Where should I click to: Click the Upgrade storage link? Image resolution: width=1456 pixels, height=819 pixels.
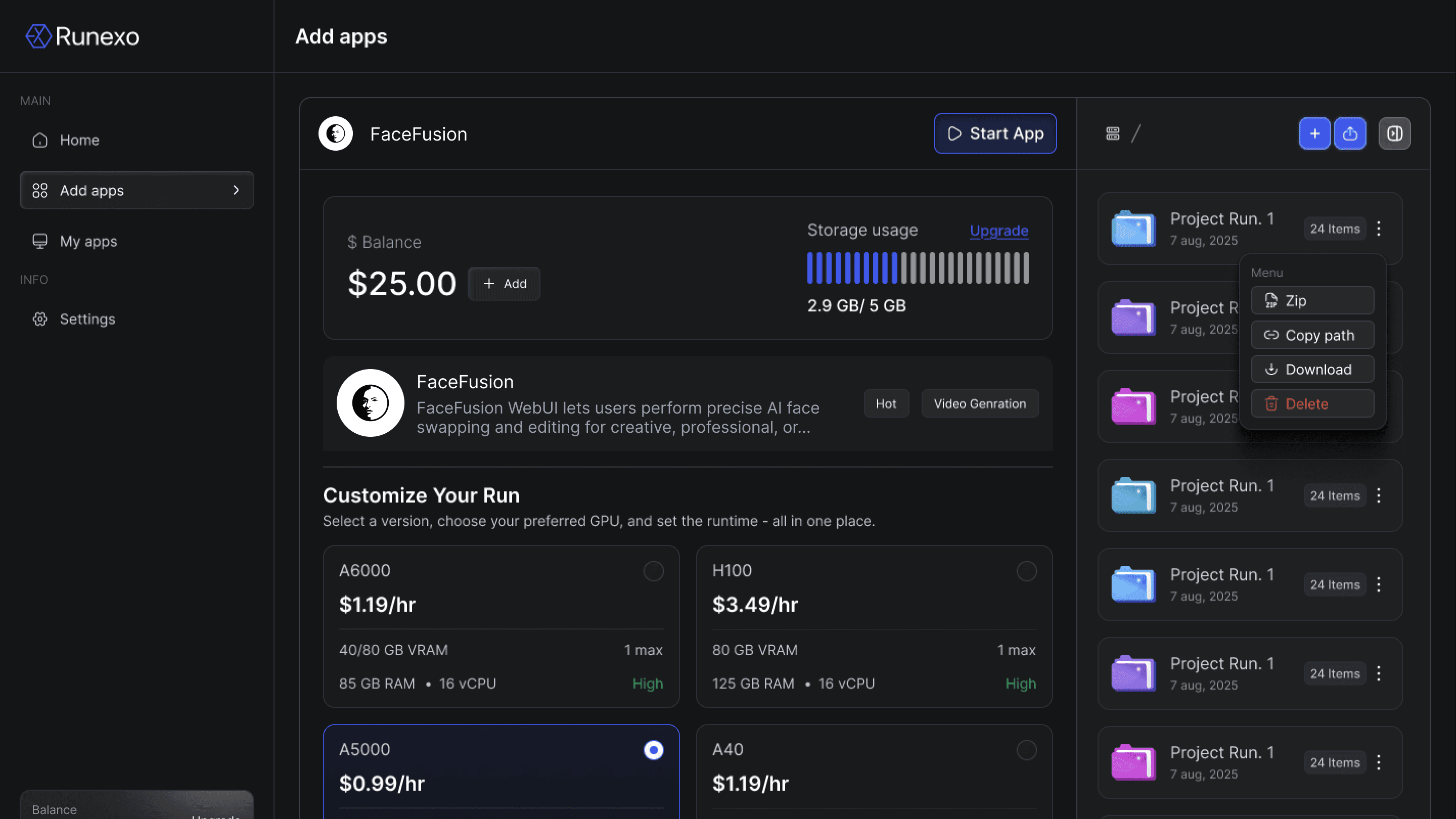999,231
